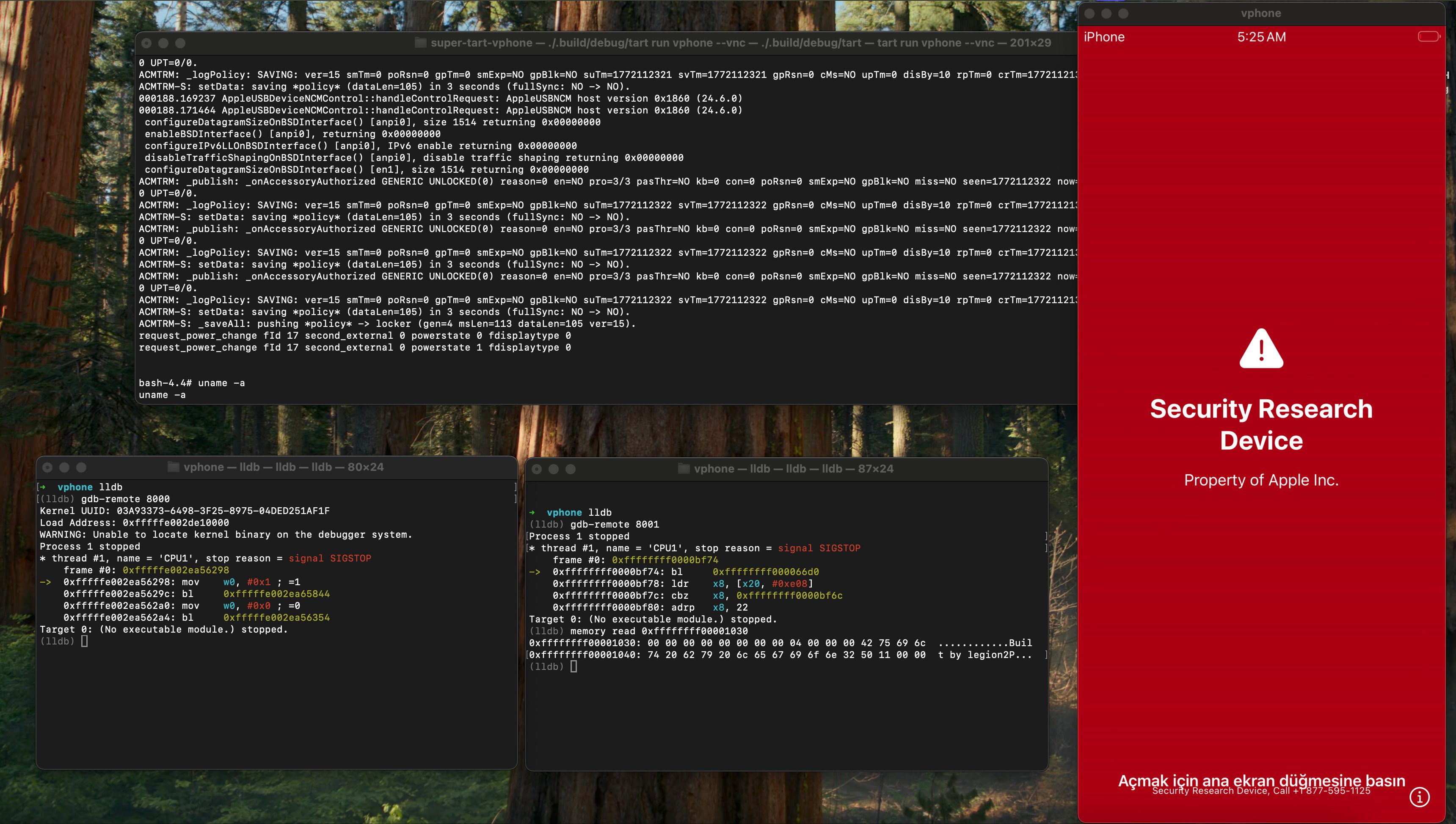
Task: Click the iPhone carrier label in the status bar
Action: point(1103,37)
